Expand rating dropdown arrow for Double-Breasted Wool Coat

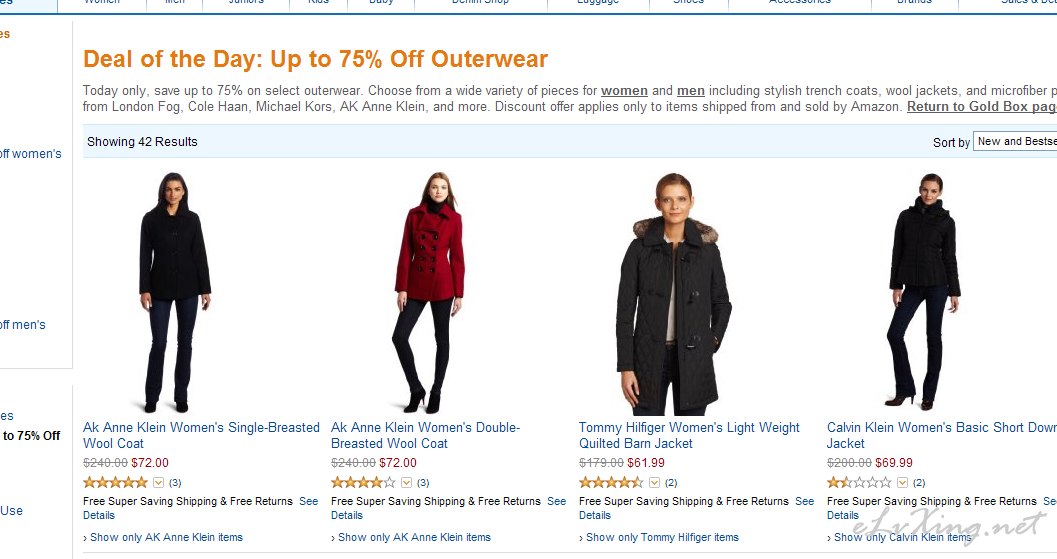(406, 482)
